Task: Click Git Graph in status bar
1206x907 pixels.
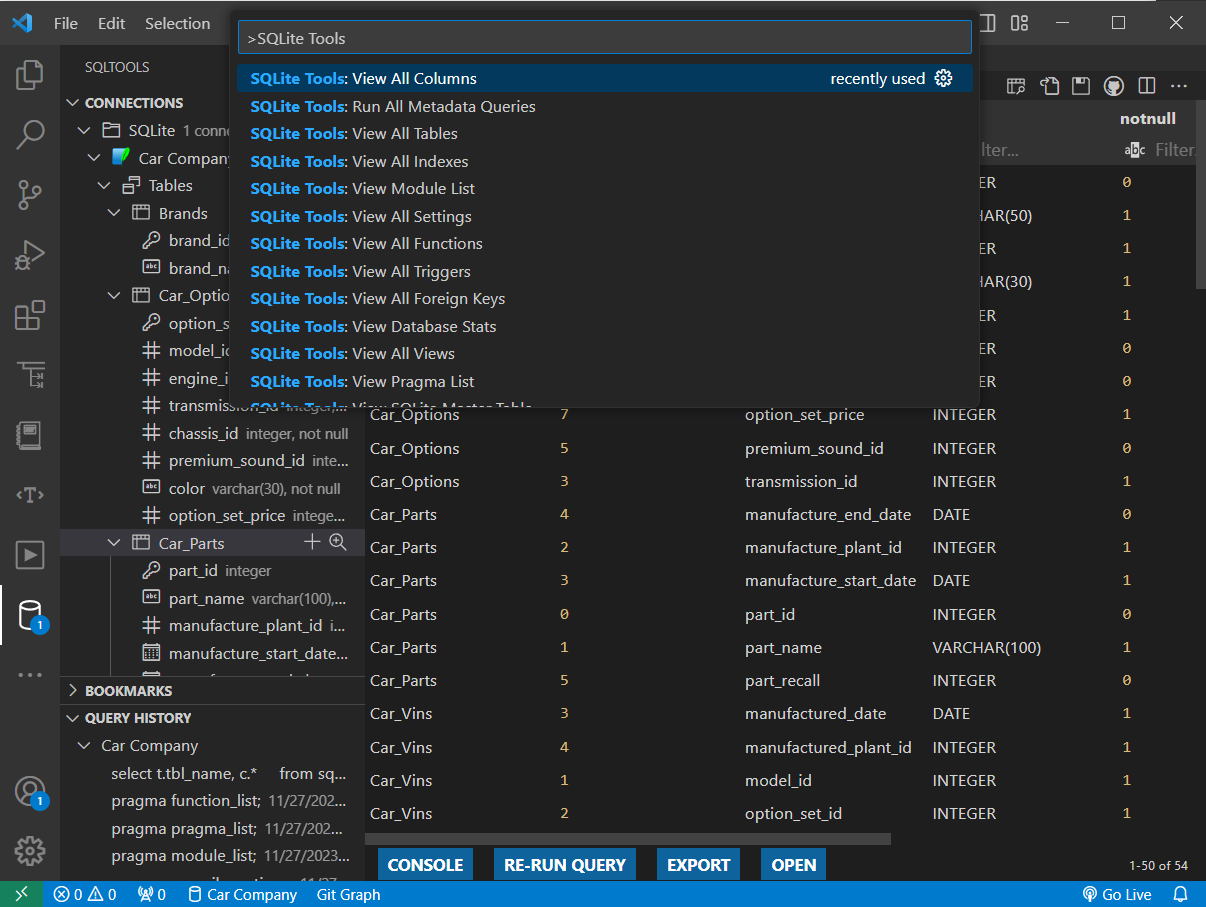Action: coord(348,894)
